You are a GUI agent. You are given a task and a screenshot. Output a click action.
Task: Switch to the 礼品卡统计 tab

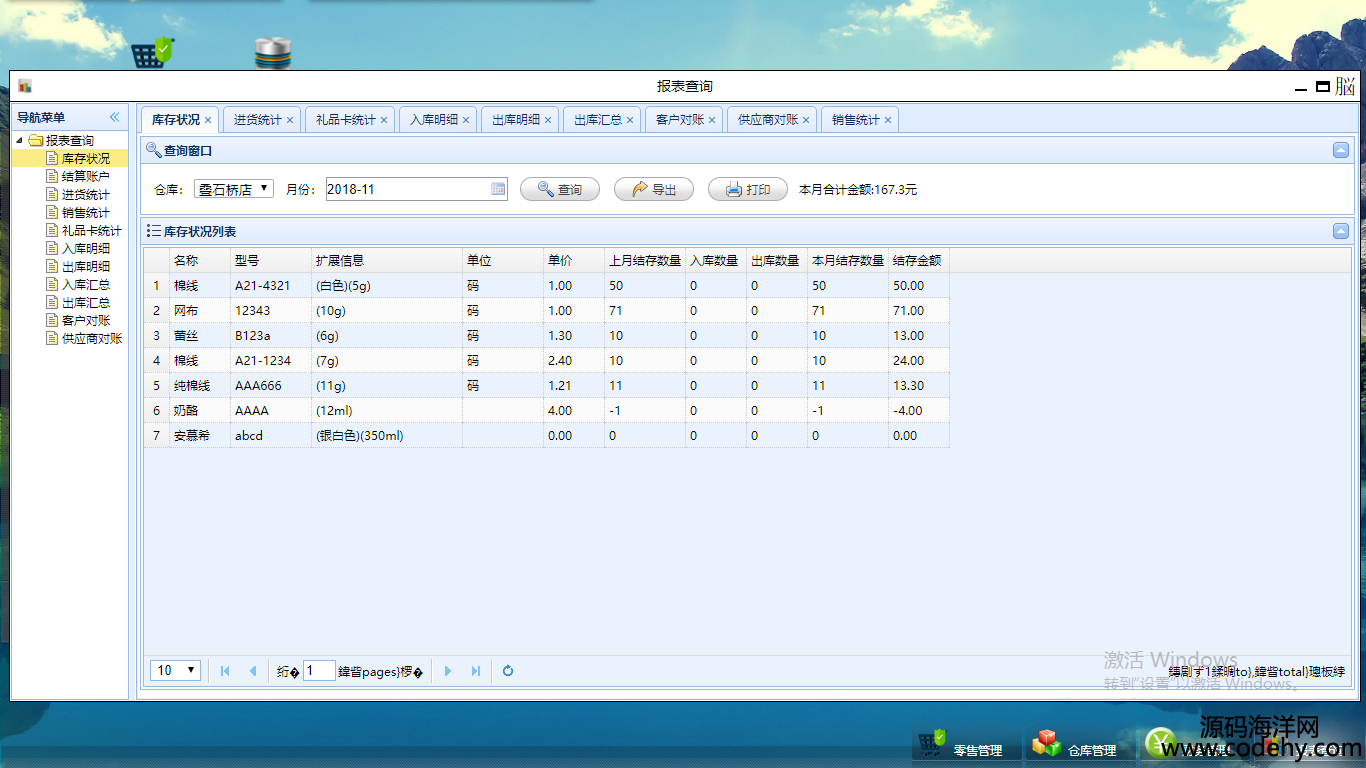[345, 120]
